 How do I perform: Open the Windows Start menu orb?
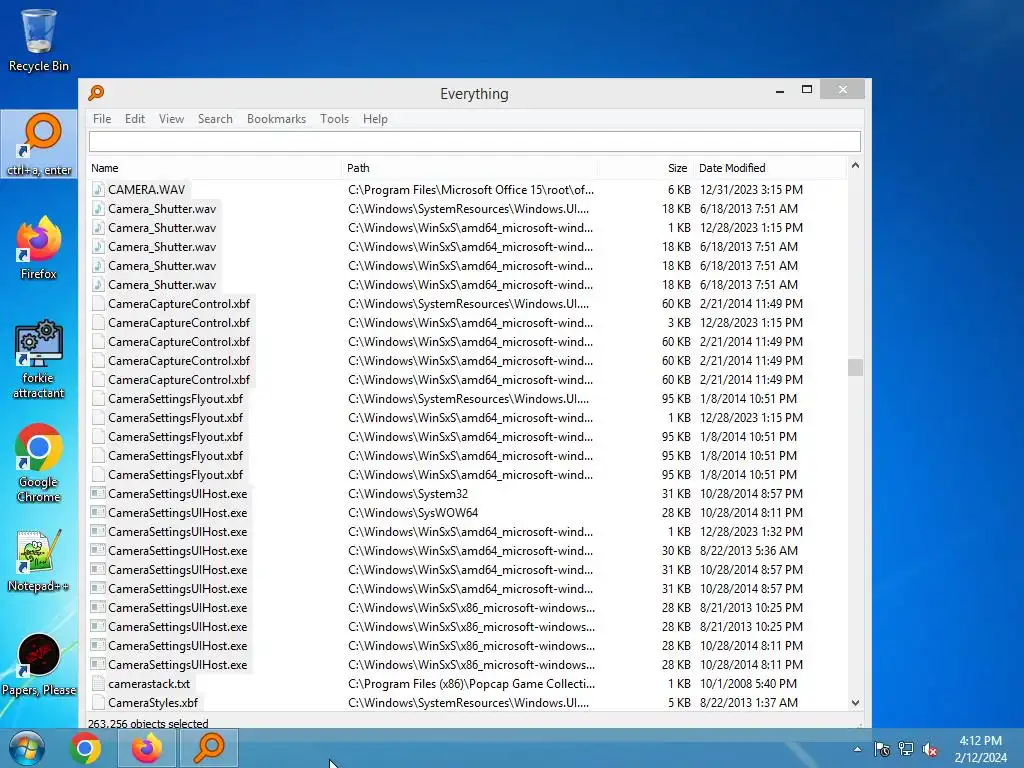(27, 748)
